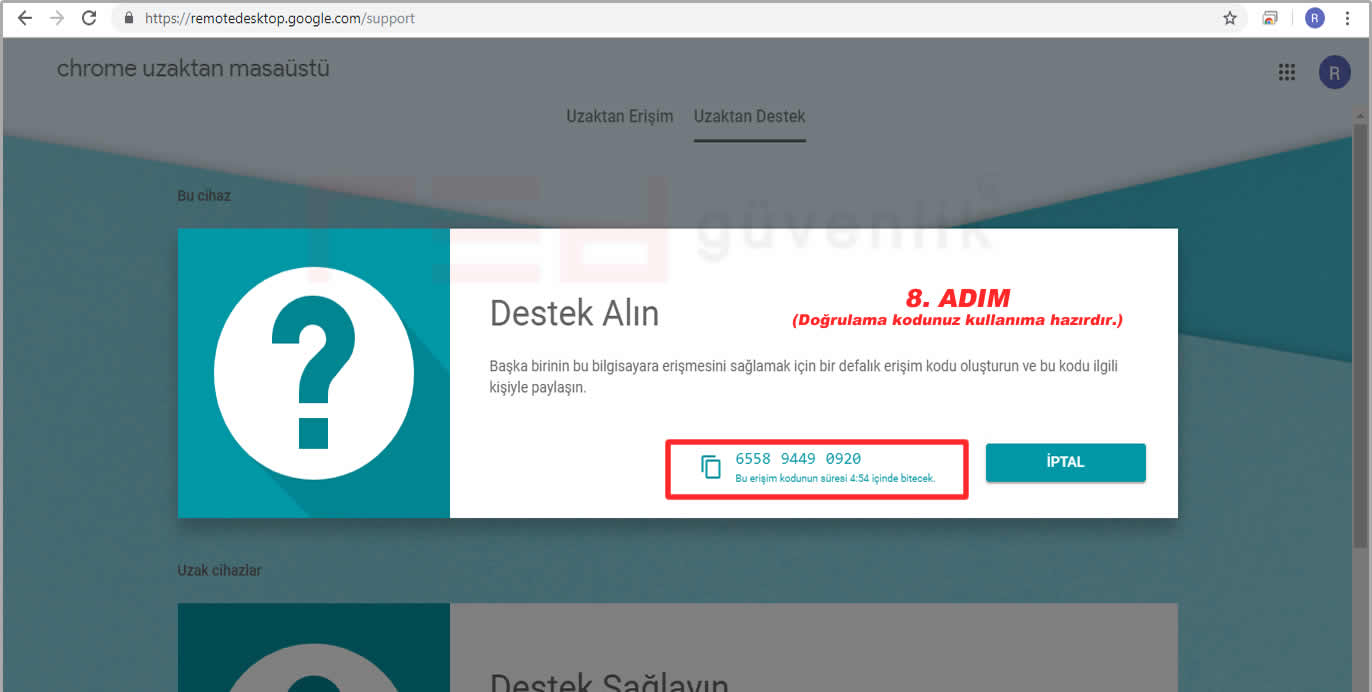Go back with browser back arrow
1372x692 pixels.
coord(25,18)
